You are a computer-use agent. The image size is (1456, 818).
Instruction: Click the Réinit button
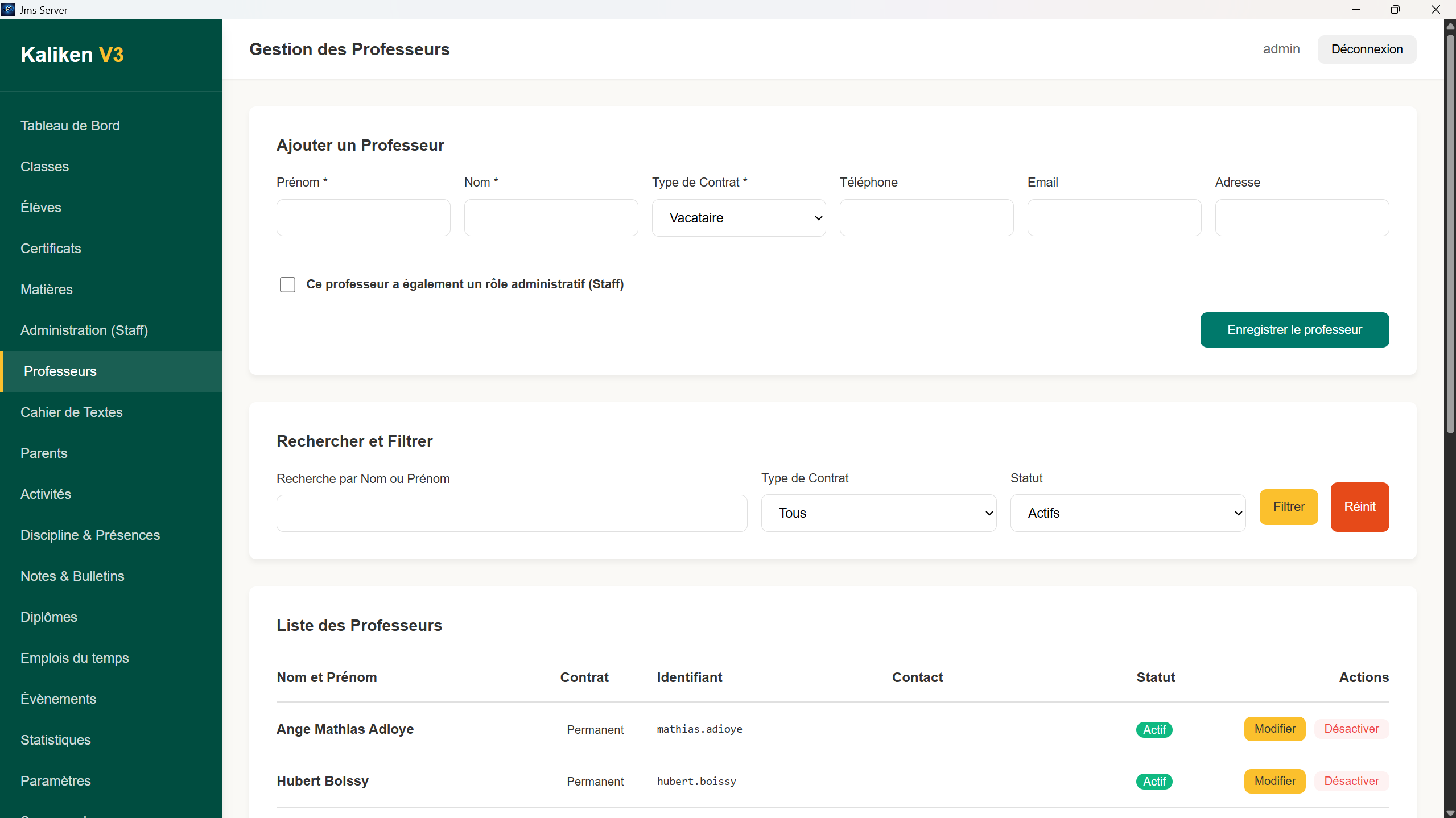[x=1359, y=507]
